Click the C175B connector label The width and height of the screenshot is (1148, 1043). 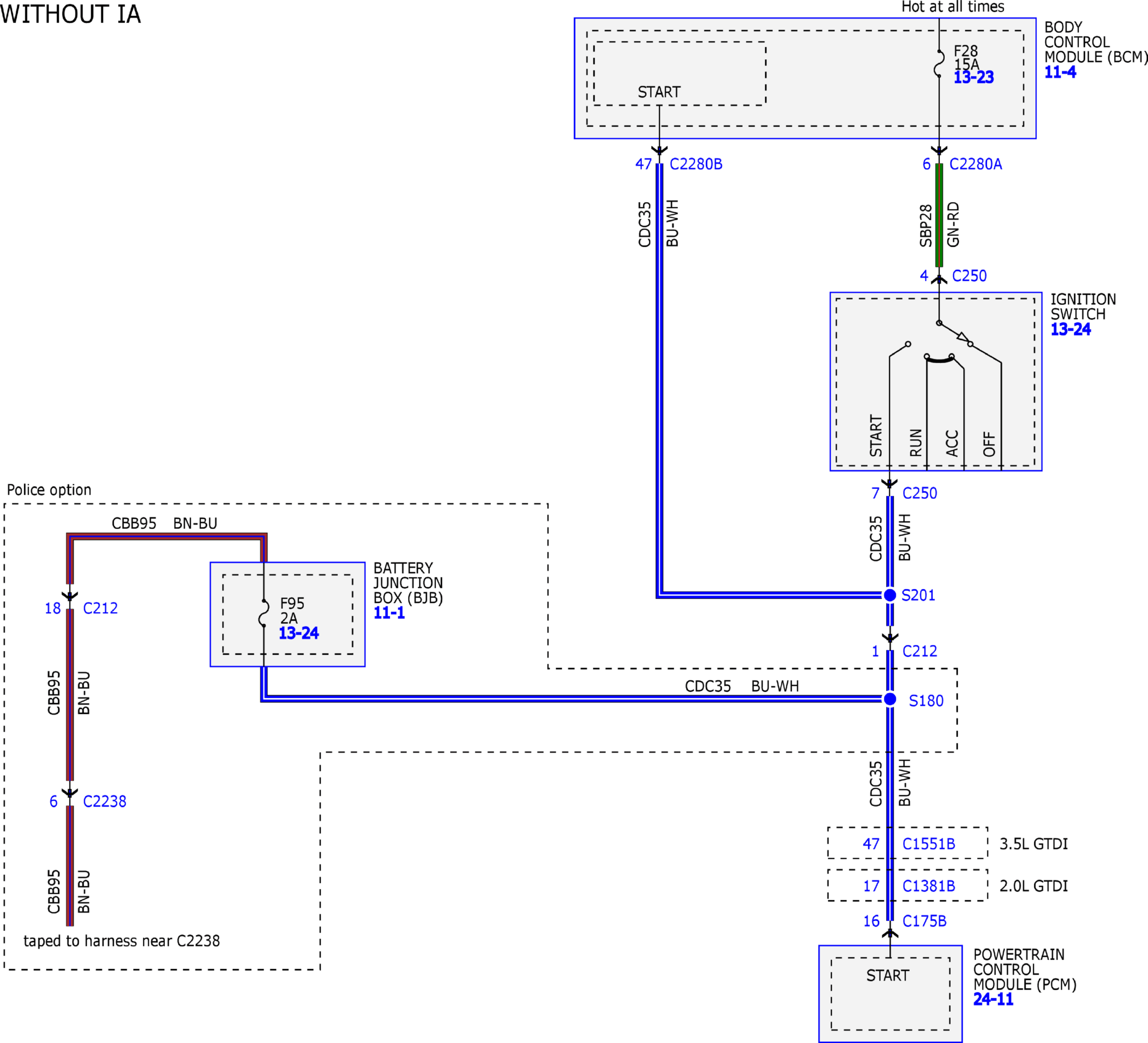[x=924, y=921]
